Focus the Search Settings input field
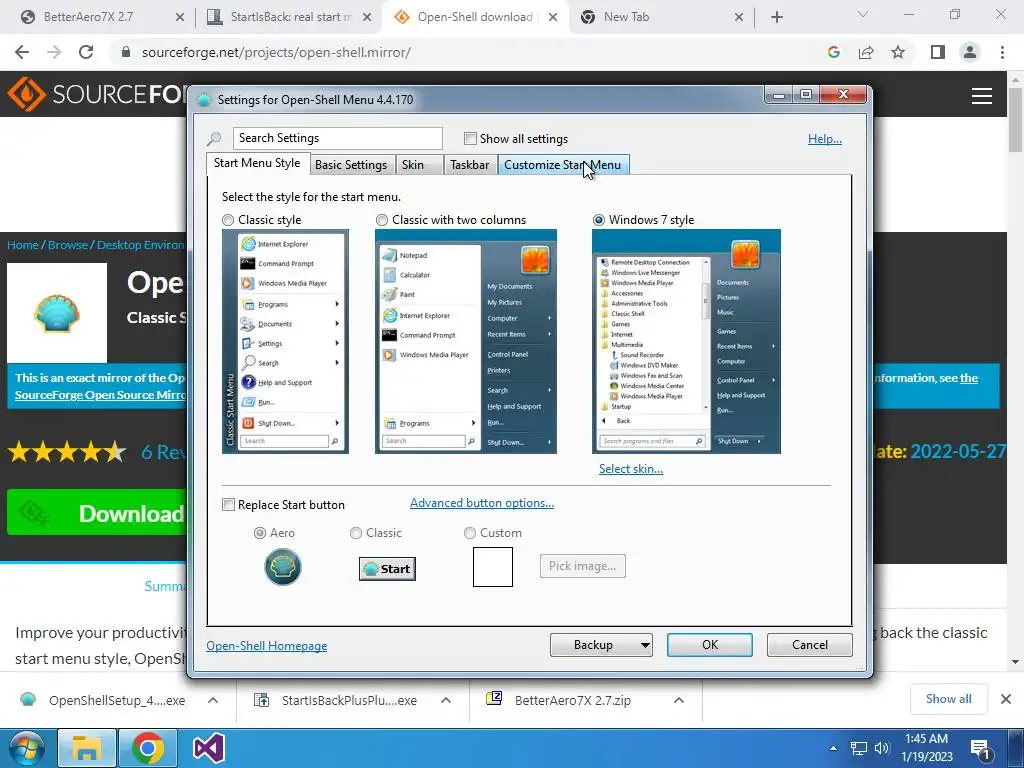The height and width of the screenshot is (768, 1024). coord(338,138)
